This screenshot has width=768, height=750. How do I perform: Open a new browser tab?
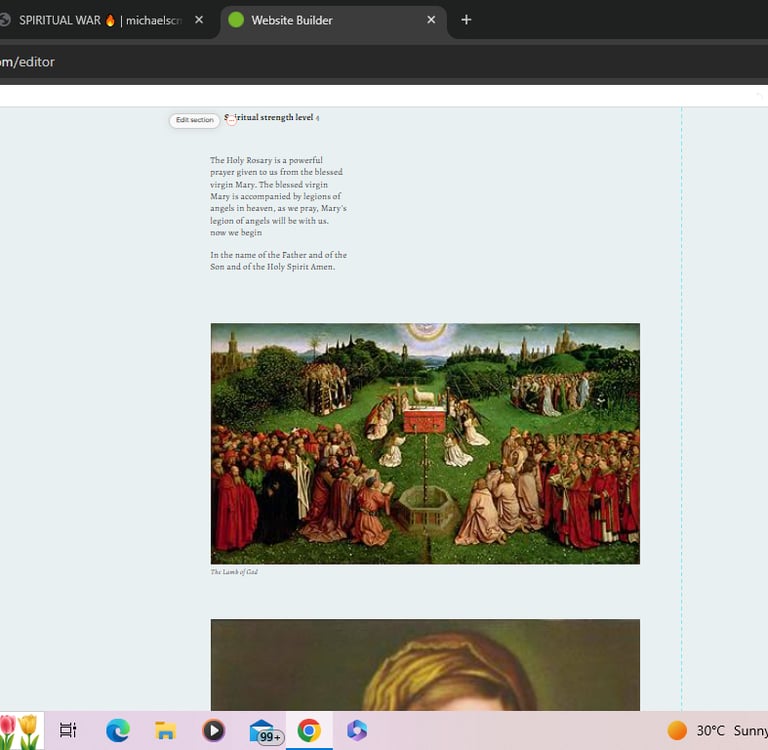(466, 20)
